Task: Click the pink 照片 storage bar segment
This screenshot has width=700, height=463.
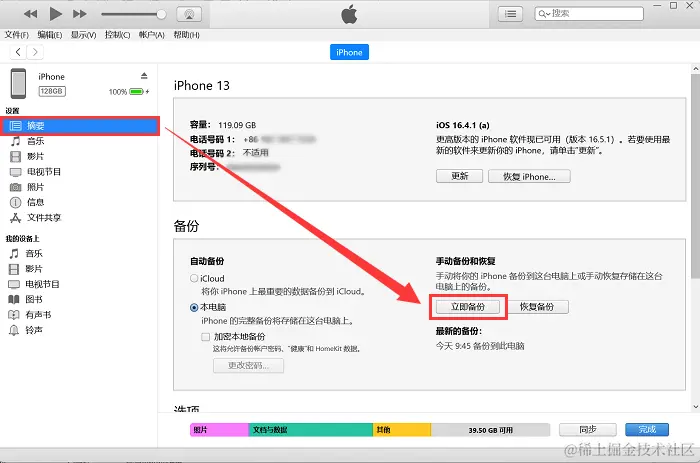Action: tap(219, 430)
